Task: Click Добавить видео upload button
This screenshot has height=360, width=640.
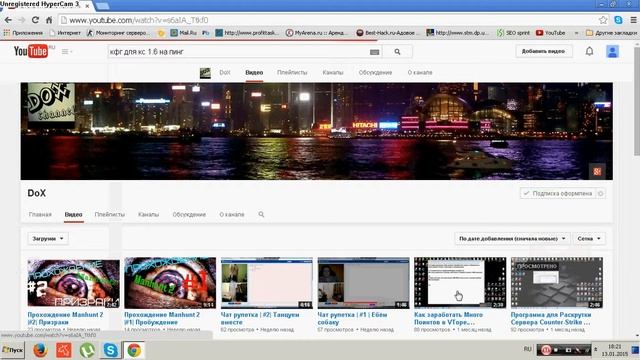Action: [543, 51]
